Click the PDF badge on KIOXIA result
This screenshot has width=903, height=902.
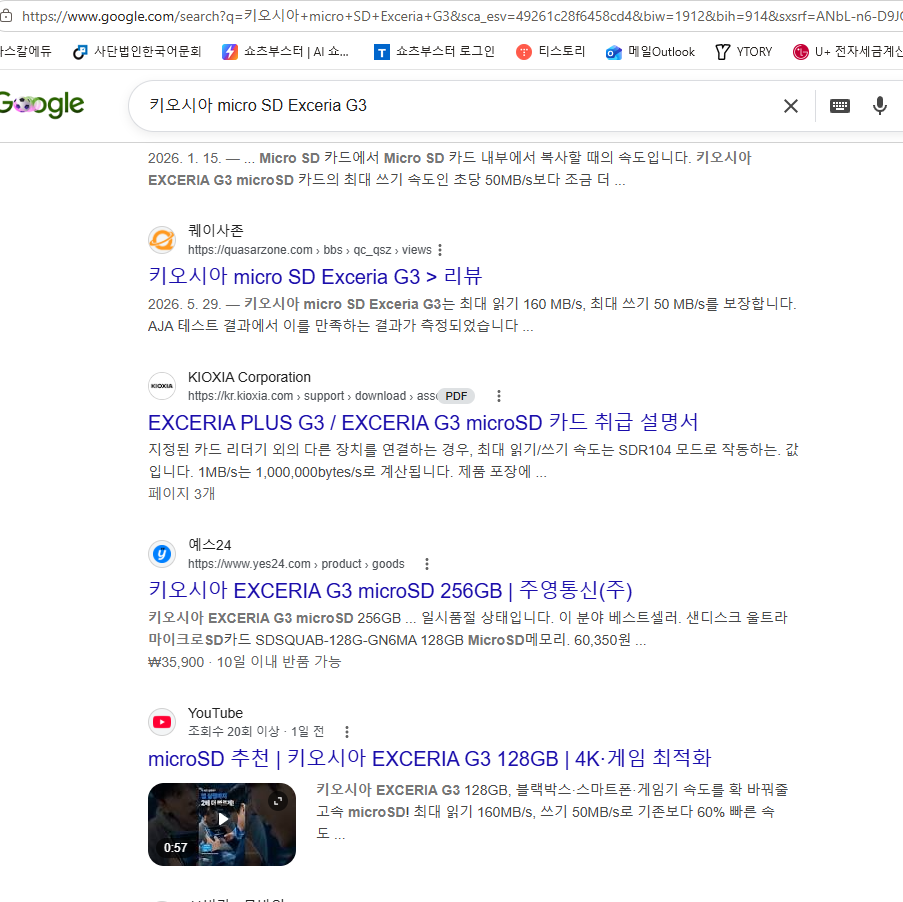pyautogui.click(x=456, y=396)
